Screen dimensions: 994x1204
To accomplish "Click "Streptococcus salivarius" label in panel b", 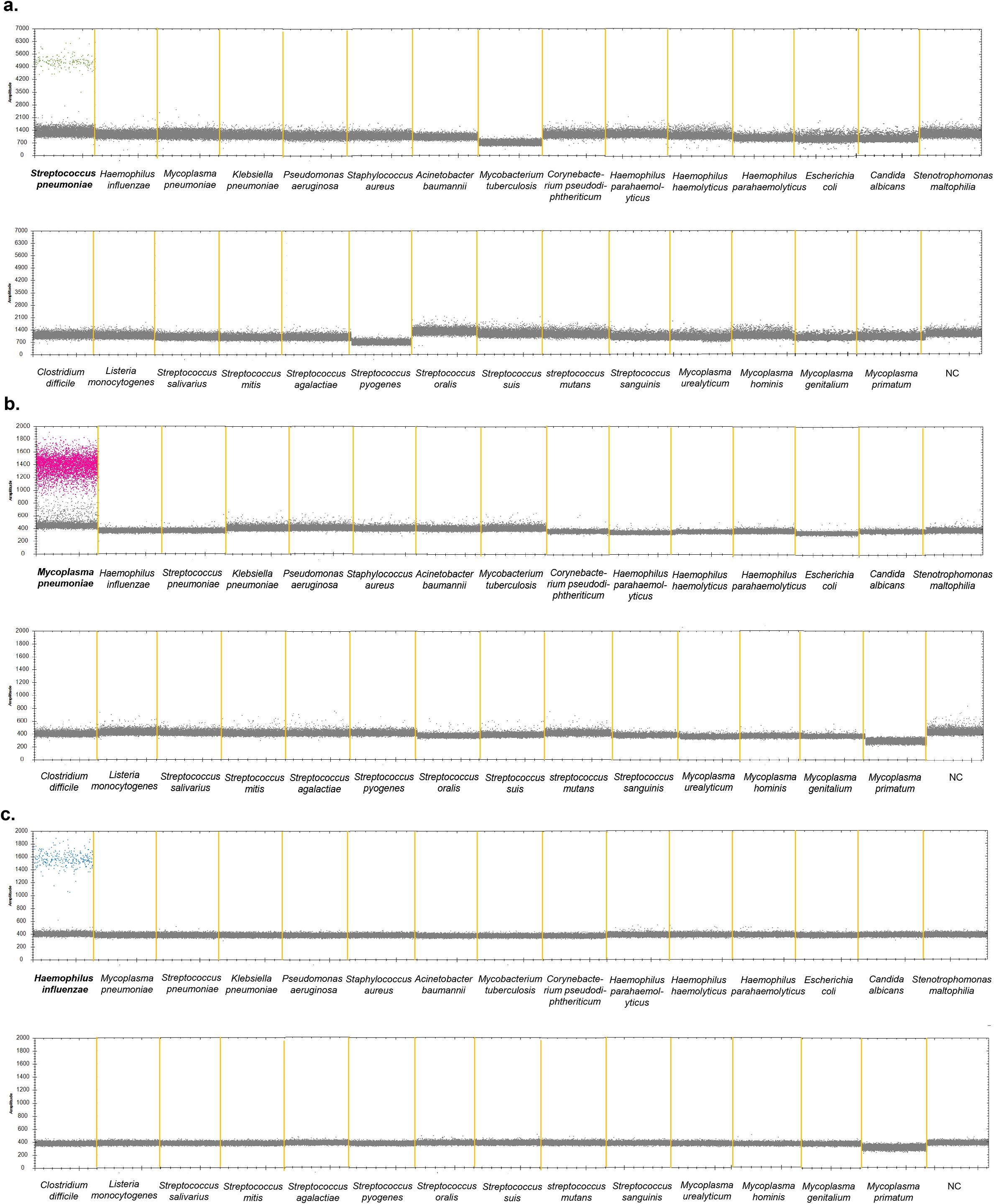I will pos(190,782).
